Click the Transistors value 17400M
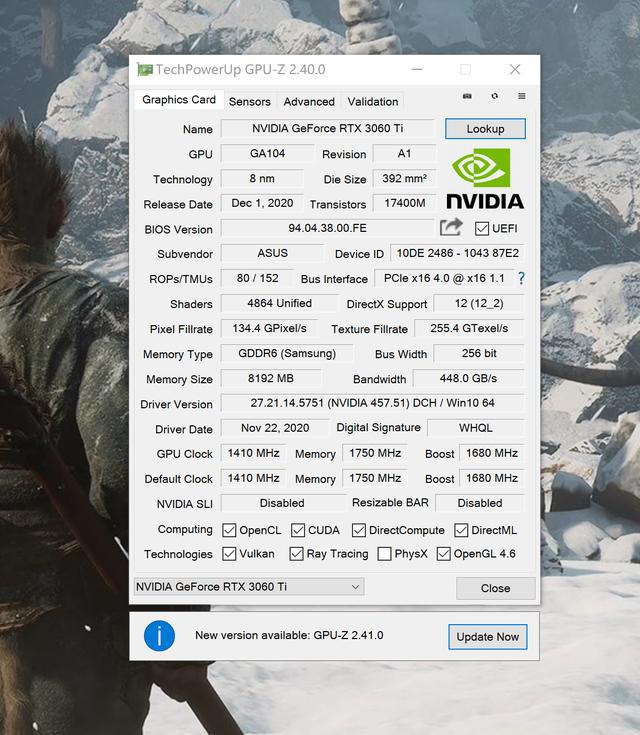This screenshot has width=640, height=735. tap(404, 203)
